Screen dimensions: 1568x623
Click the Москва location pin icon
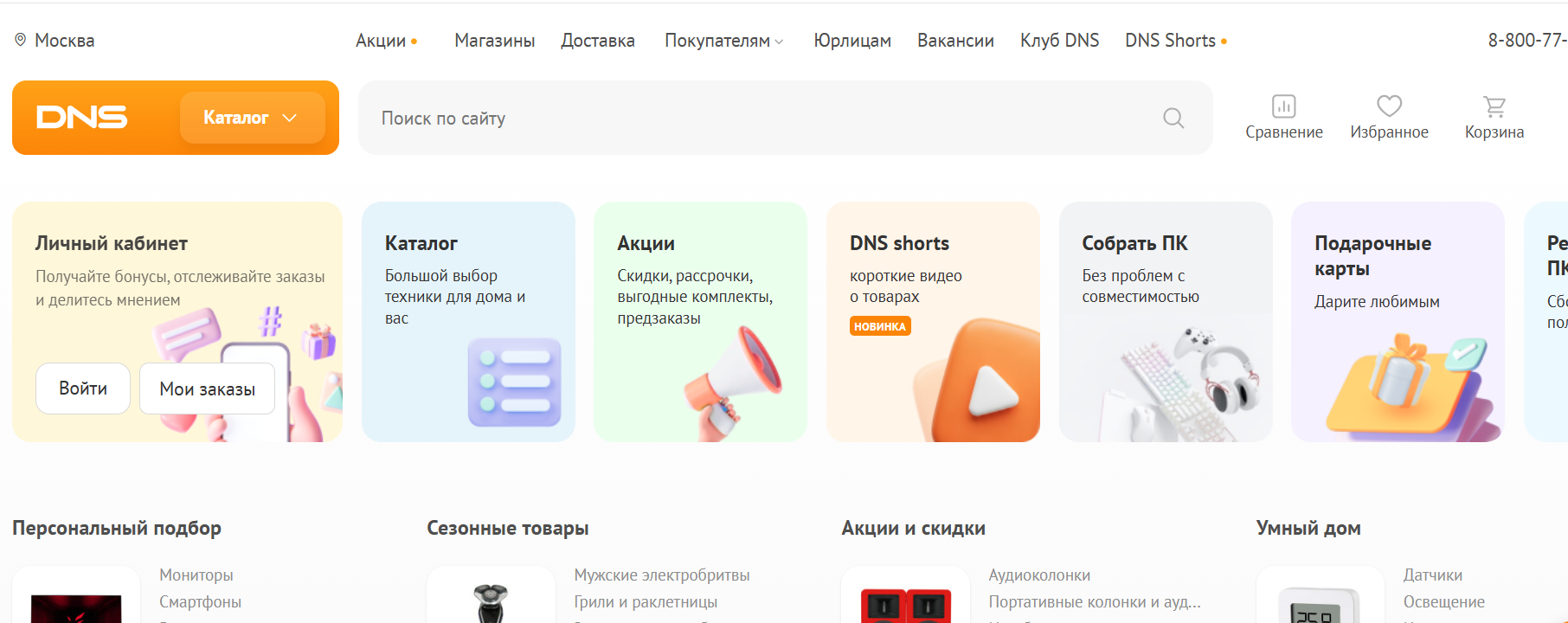click(21, 40)
